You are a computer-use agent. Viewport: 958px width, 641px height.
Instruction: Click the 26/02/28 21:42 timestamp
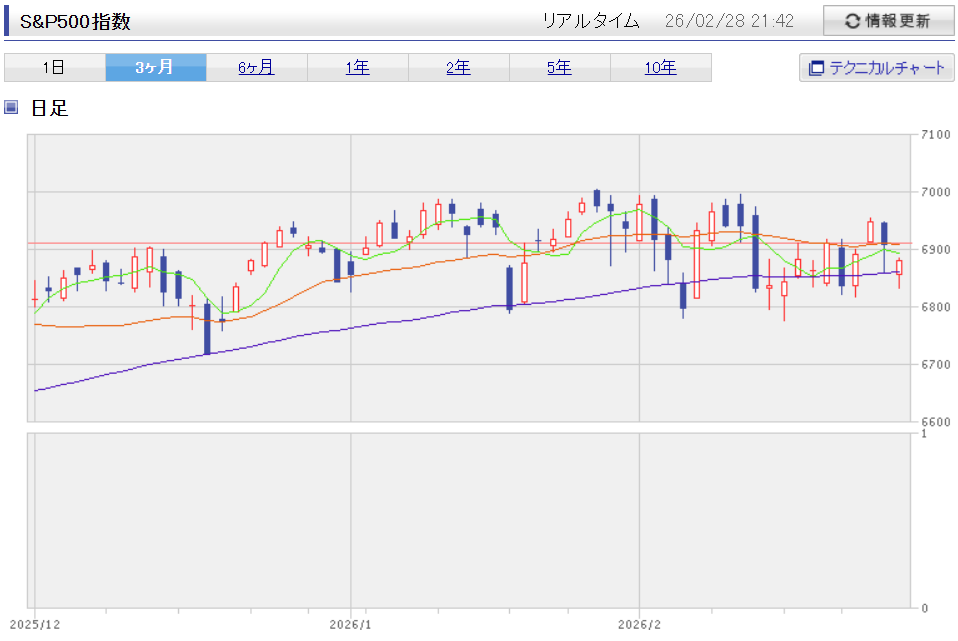728,21
